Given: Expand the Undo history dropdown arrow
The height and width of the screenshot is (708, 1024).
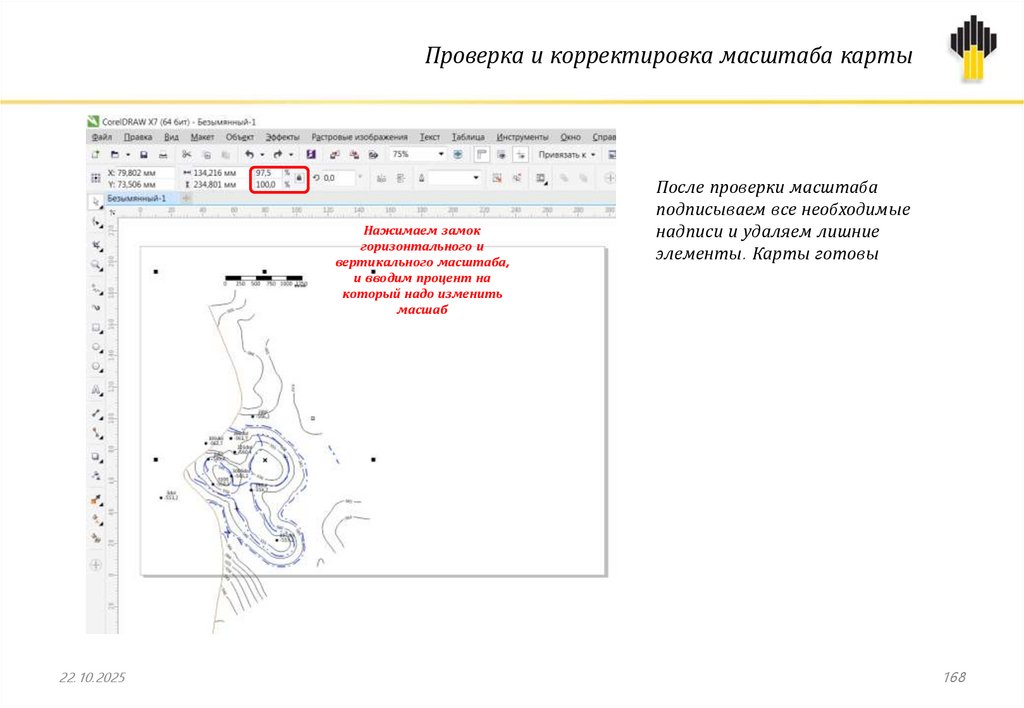Looking at the screenshot, I should tap(262, 155).
